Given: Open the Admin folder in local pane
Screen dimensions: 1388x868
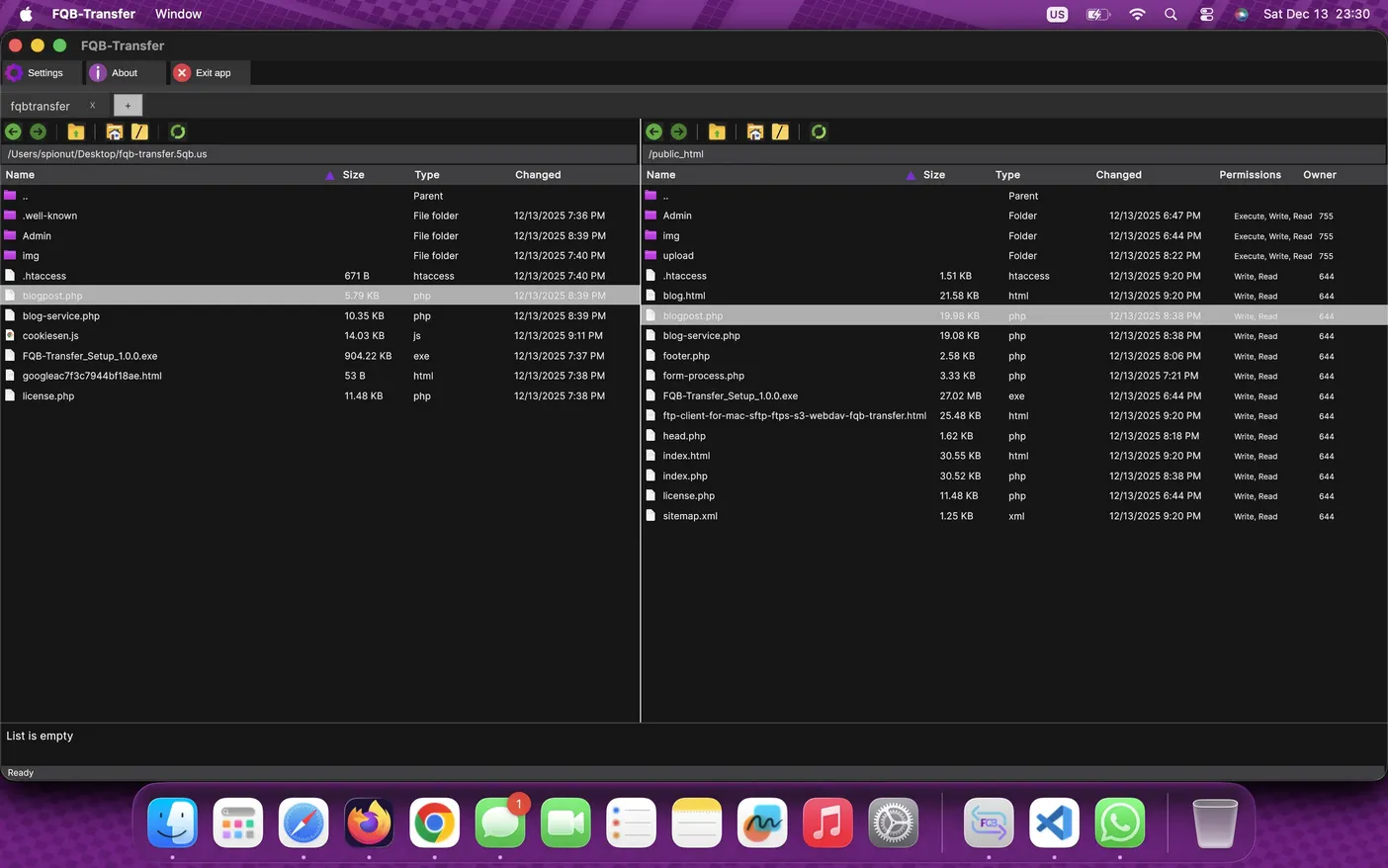Looking at the screenshot, I should [37, 236].
